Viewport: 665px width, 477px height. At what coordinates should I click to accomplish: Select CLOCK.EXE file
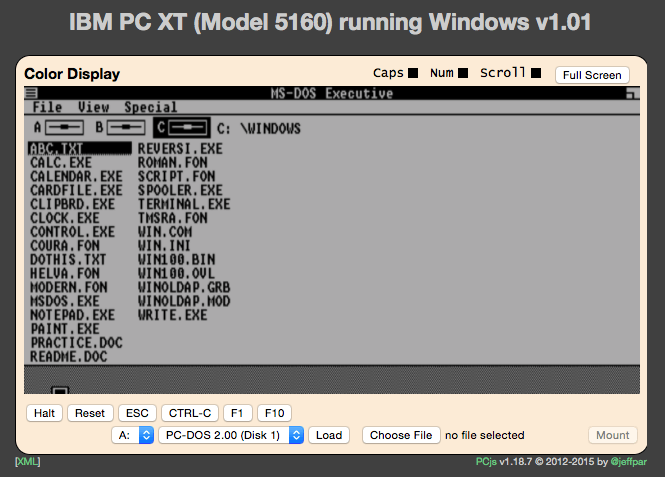[x=65, y=218]
